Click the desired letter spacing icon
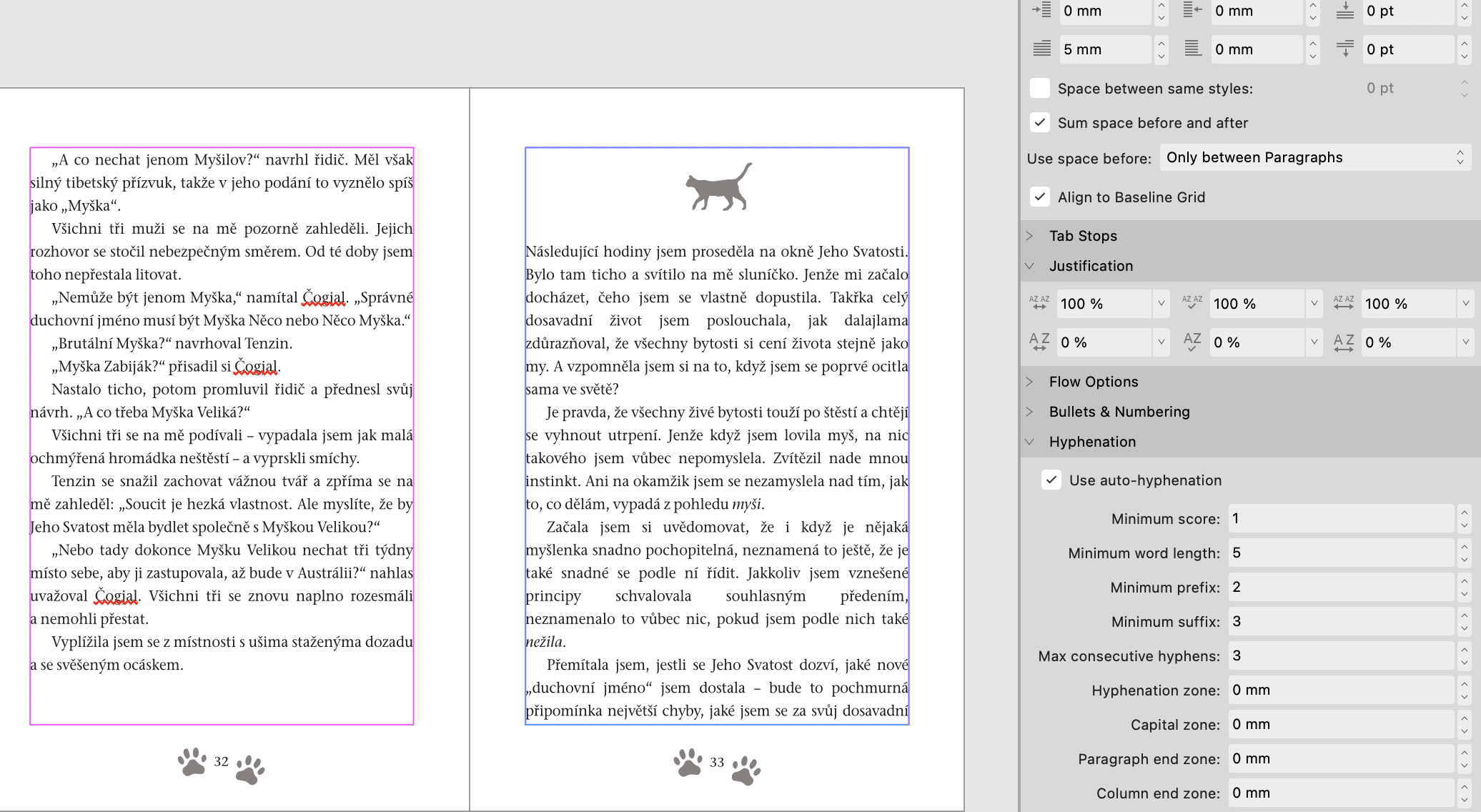1481x812 pixels. click(1192, 342)
